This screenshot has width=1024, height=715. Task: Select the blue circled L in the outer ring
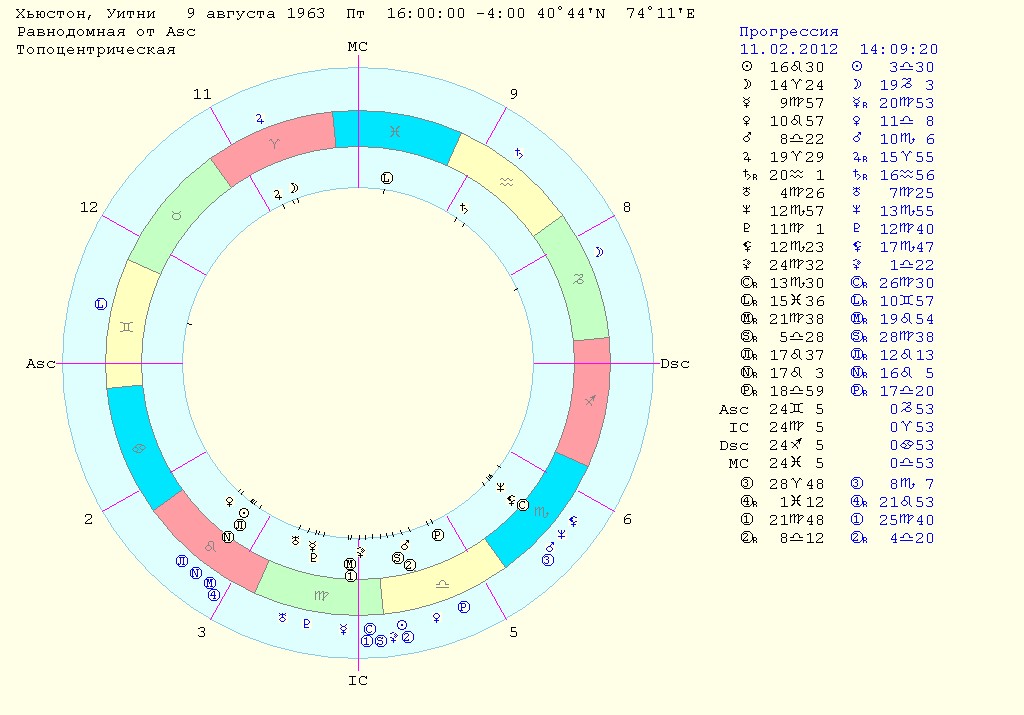pyautogui.click(x=100, y=304)
